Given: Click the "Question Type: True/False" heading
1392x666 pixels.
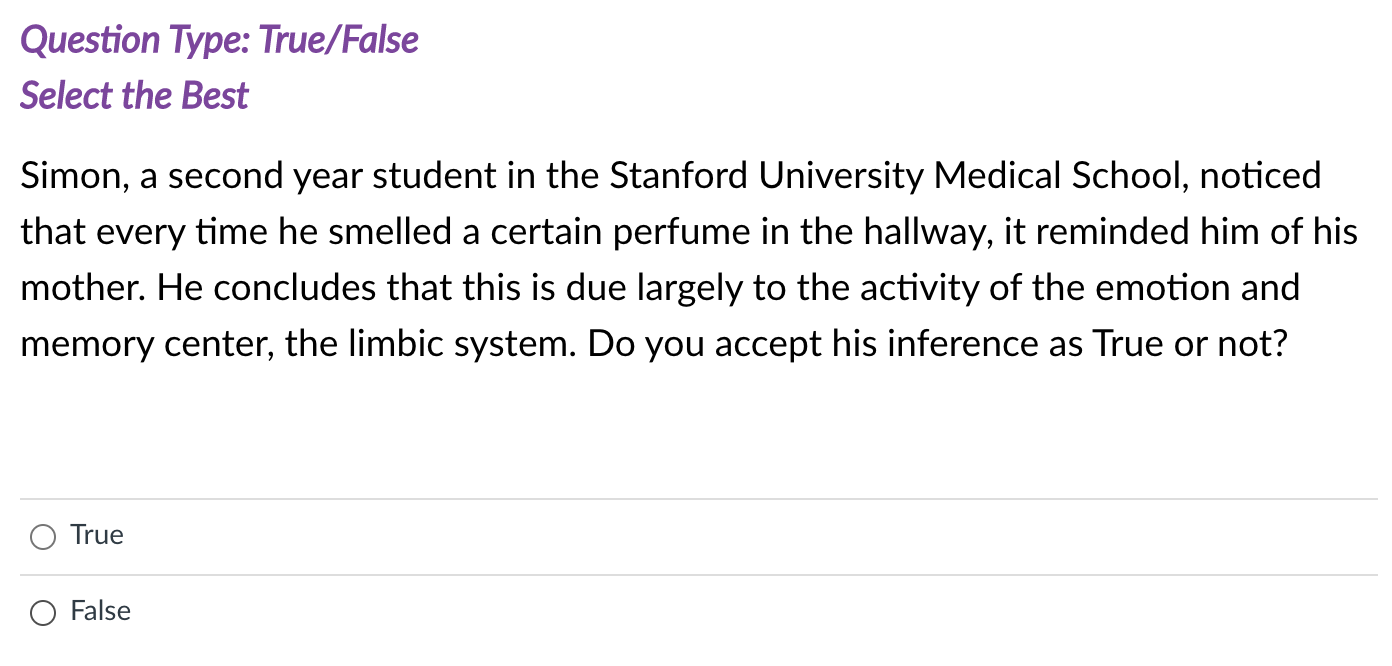Looking at the screenshot, I should [219, 41].
